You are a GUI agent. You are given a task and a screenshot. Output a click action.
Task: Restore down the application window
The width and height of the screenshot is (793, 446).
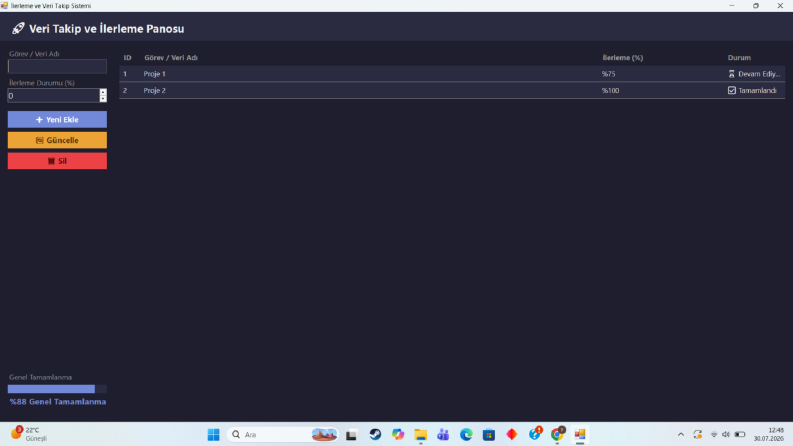click(x=756, y=6)
